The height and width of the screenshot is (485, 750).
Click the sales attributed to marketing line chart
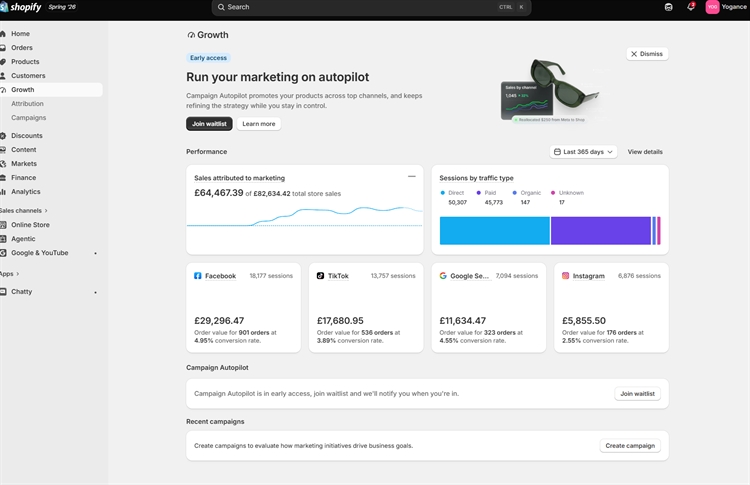(305, 217)
